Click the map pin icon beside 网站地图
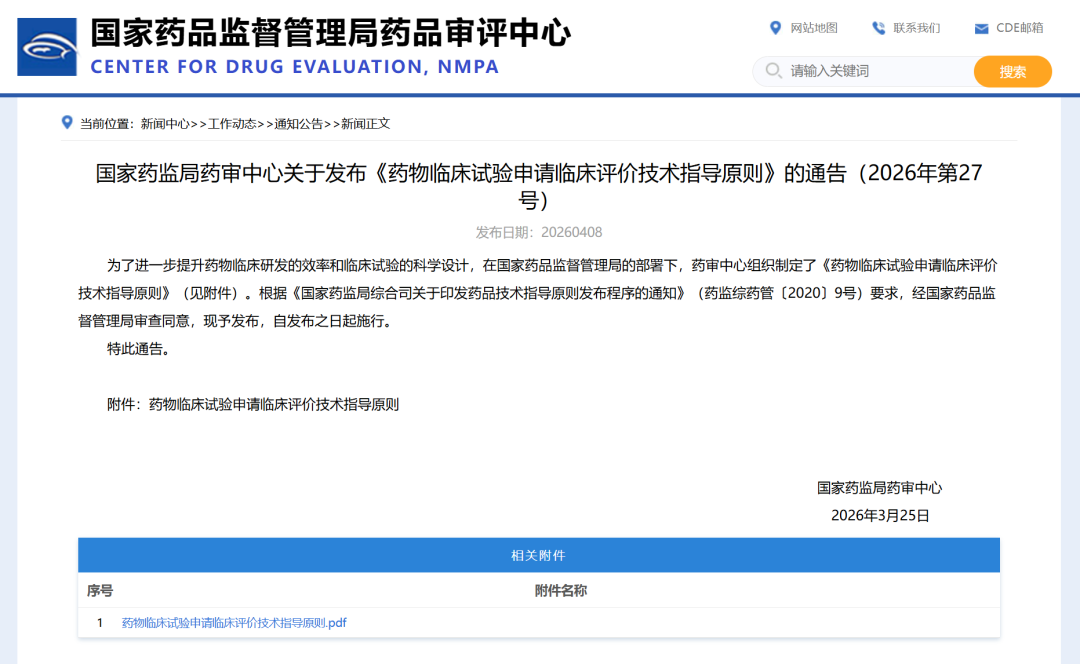 [x=775, y=28]
